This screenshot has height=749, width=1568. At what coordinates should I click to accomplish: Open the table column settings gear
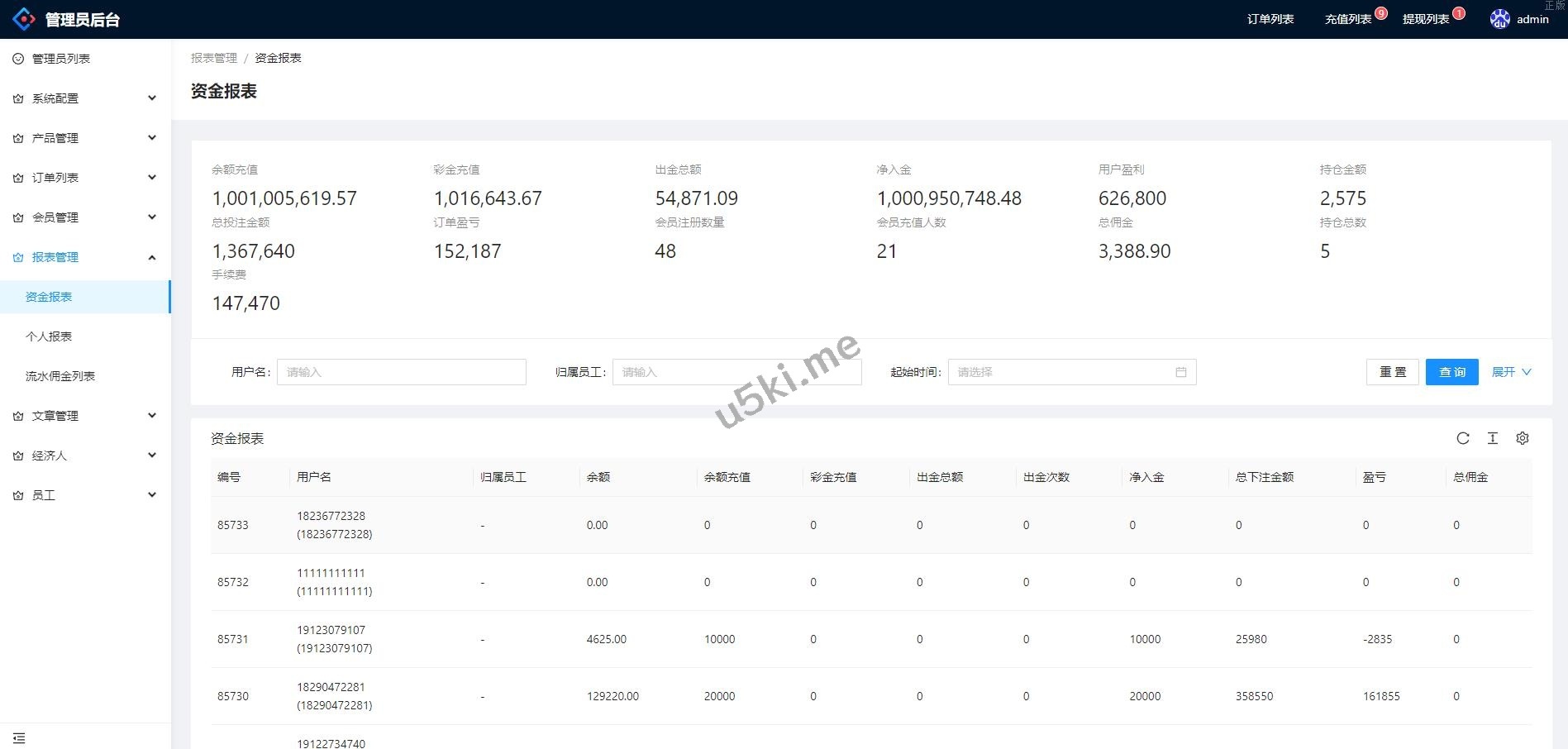[x=1522, y=438]
